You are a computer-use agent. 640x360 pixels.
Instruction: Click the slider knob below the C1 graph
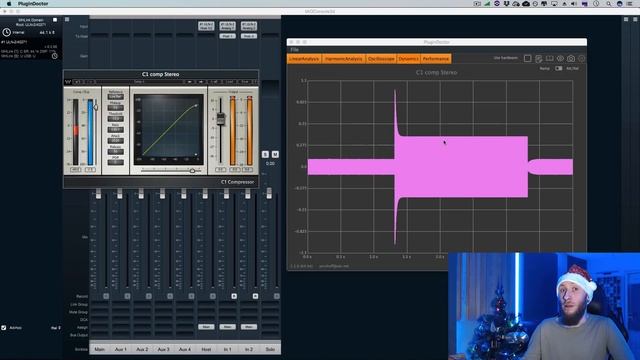pyautogui.click(x=192, y=171)
